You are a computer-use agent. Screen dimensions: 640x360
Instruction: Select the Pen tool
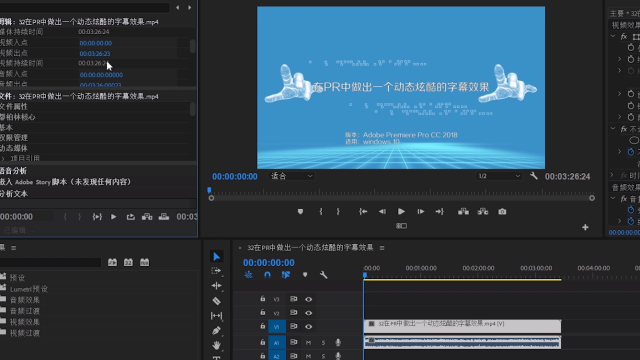click(x=216, y=331)
